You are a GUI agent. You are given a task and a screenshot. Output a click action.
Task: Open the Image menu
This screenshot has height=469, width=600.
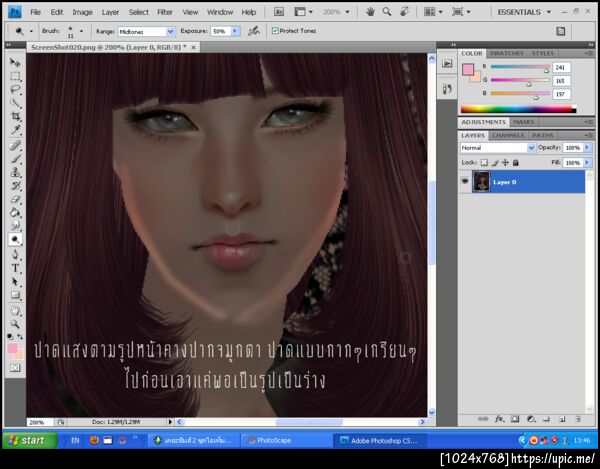point(82,12)
